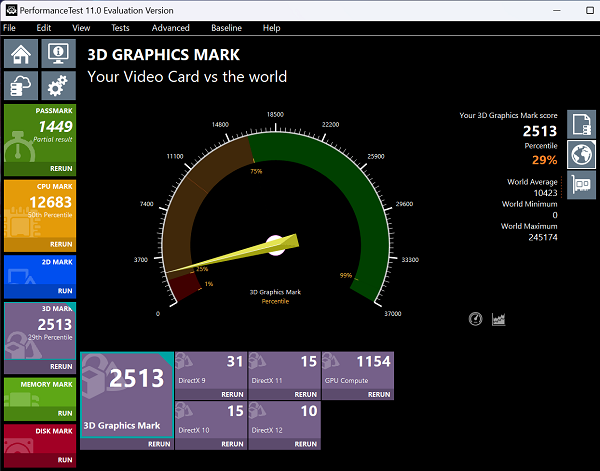Minimize the PerformanceTest window
The width and height of the screenshot is (600, 471).
click(557, 10)
